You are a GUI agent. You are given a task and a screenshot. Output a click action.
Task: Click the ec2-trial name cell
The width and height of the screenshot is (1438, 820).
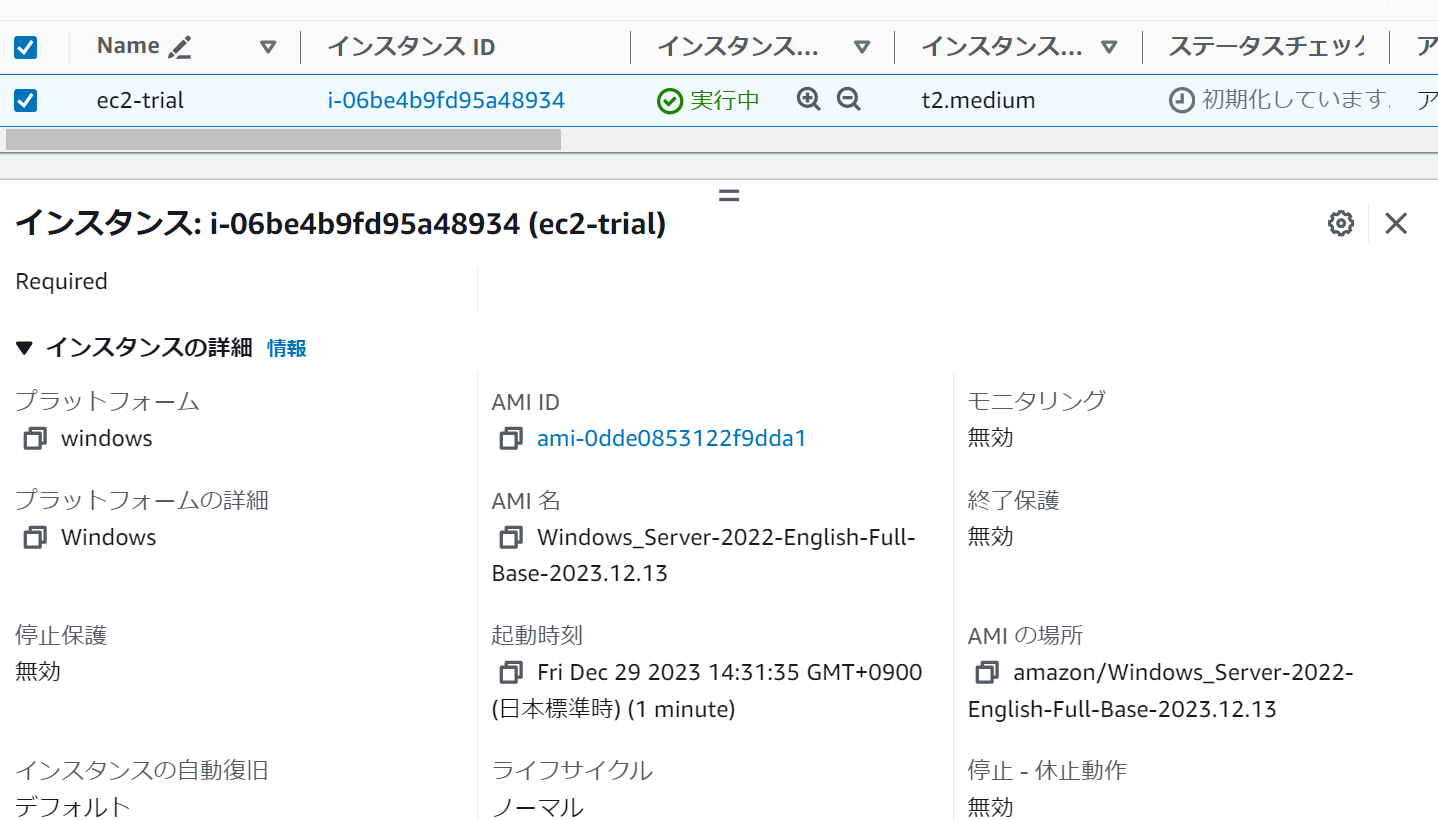click(140, 100)
